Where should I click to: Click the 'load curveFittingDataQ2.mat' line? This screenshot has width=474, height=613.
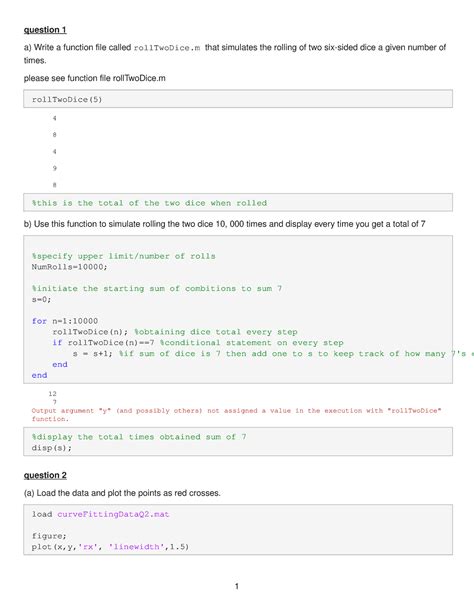[101, 514]
